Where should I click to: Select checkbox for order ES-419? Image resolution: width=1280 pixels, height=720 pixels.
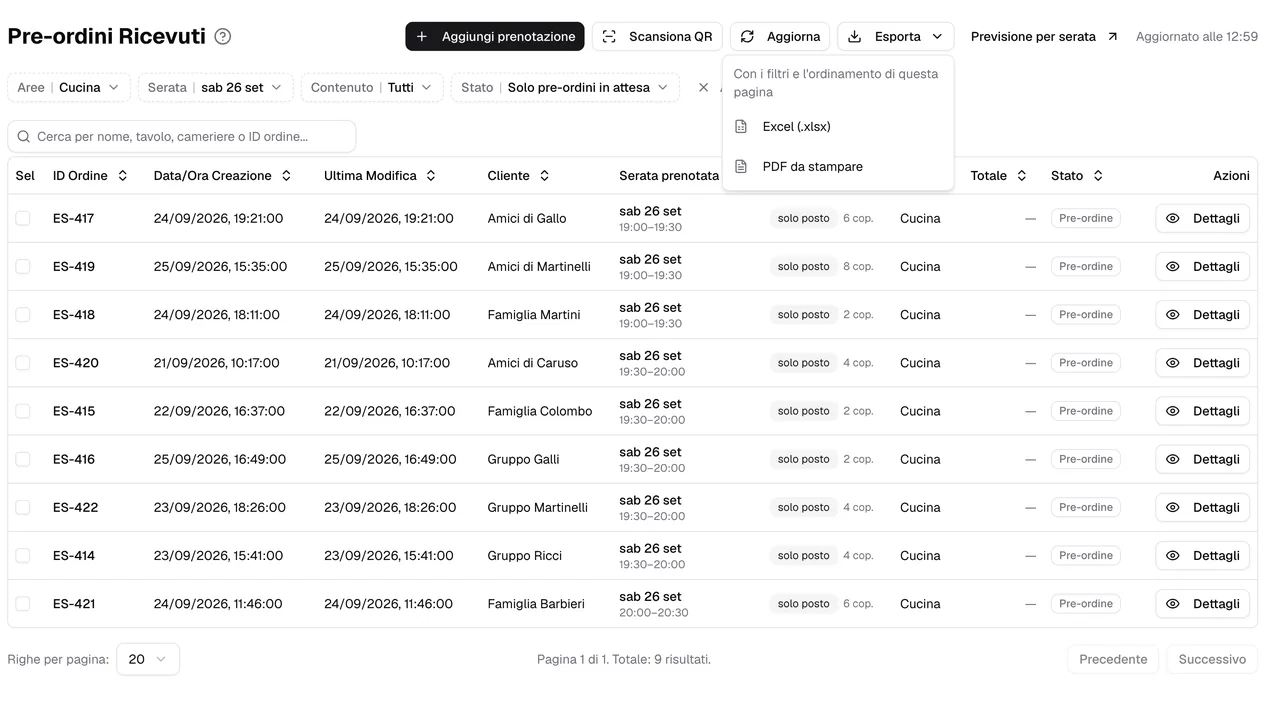[x=23, y=267]
